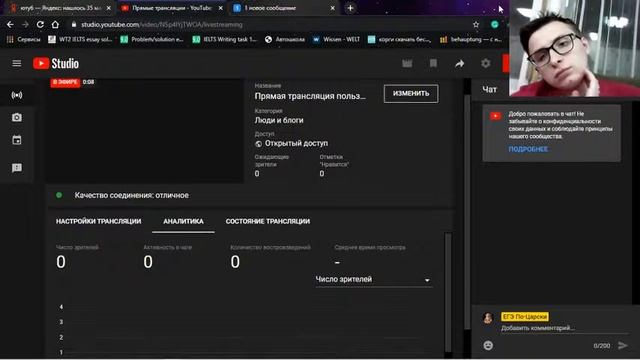
Task: Open the корги скачать bookmark
Action: [x=400, y=39]
